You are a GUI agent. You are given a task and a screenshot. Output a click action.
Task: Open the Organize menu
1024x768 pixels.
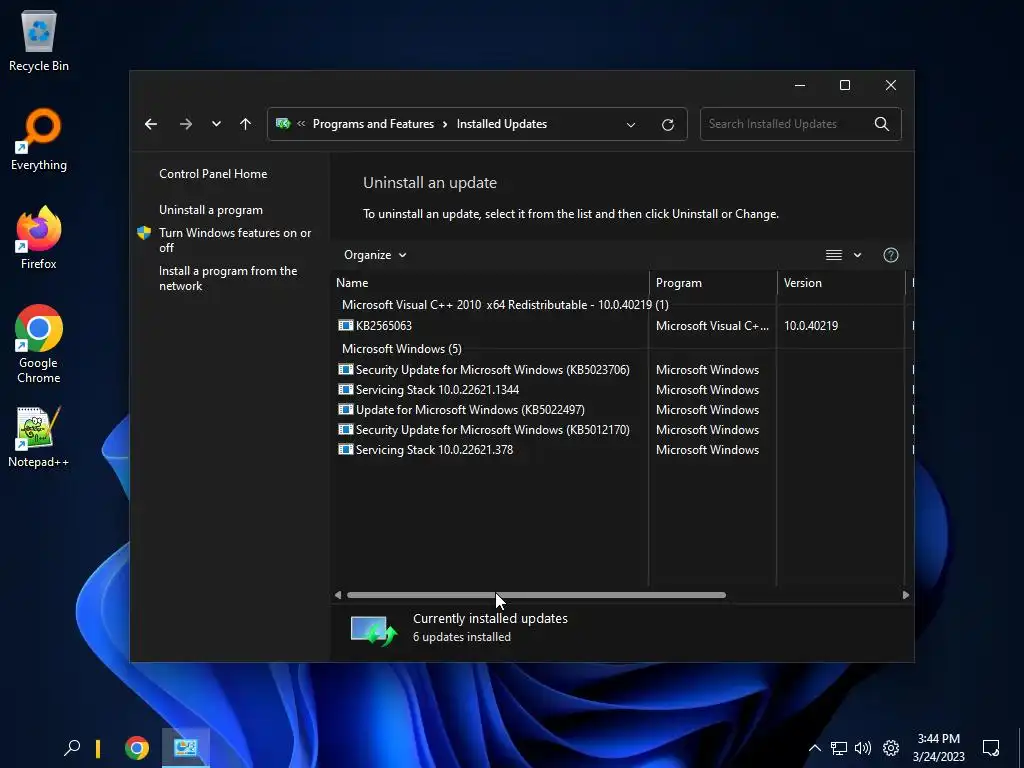pos(375,255)
